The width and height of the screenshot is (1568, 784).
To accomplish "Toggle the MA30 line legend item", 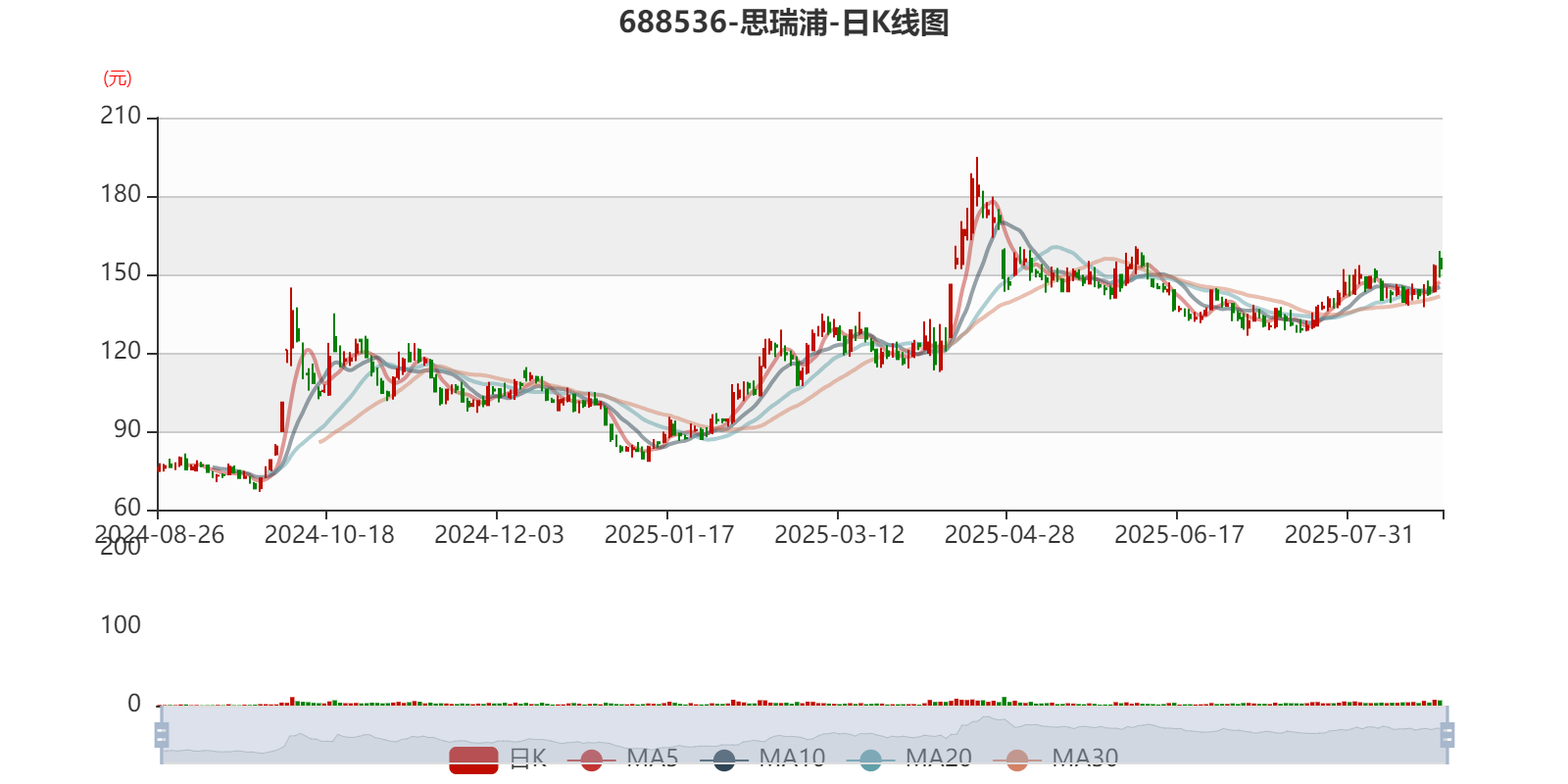I will pyautogui.click(x=1055, y=759).
